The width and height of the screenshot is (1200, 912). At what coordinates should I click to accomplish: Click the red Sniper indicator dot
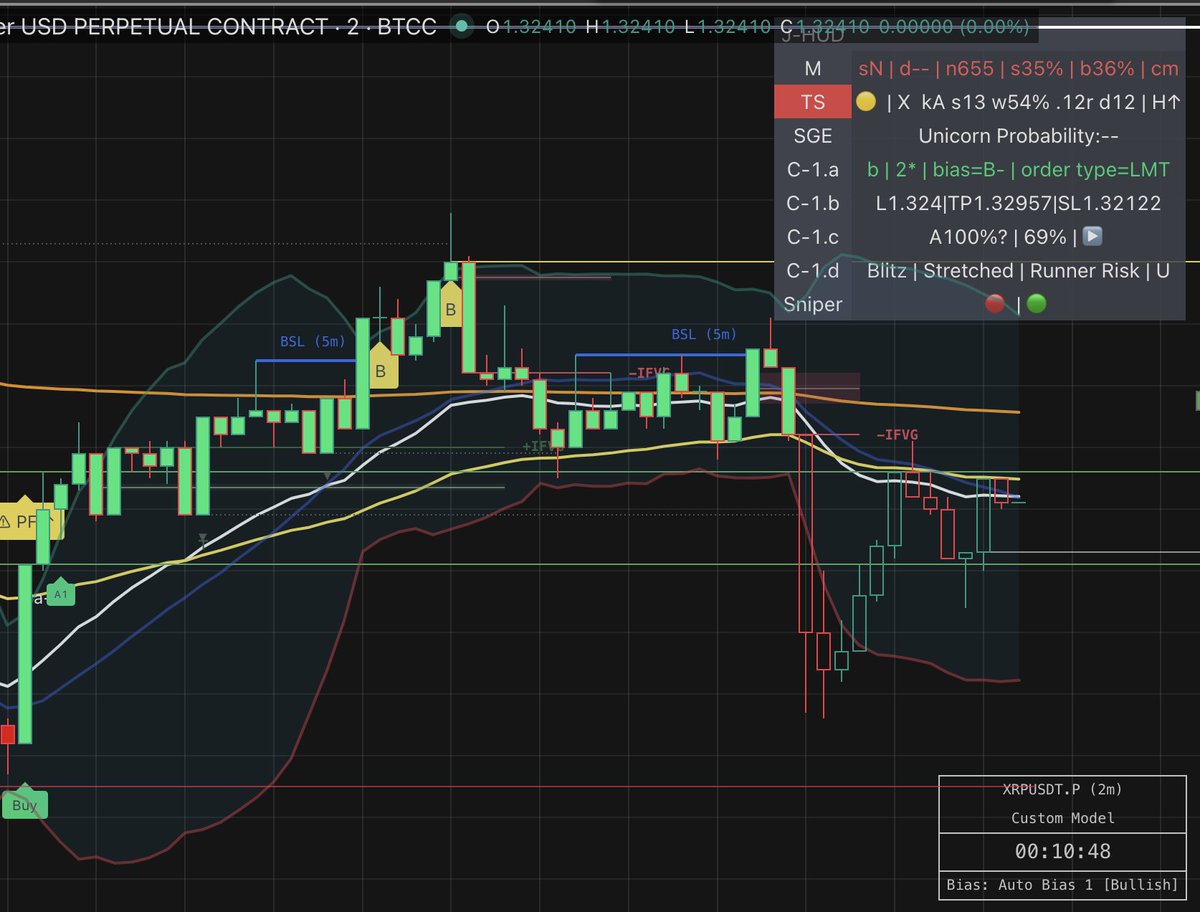995,303
